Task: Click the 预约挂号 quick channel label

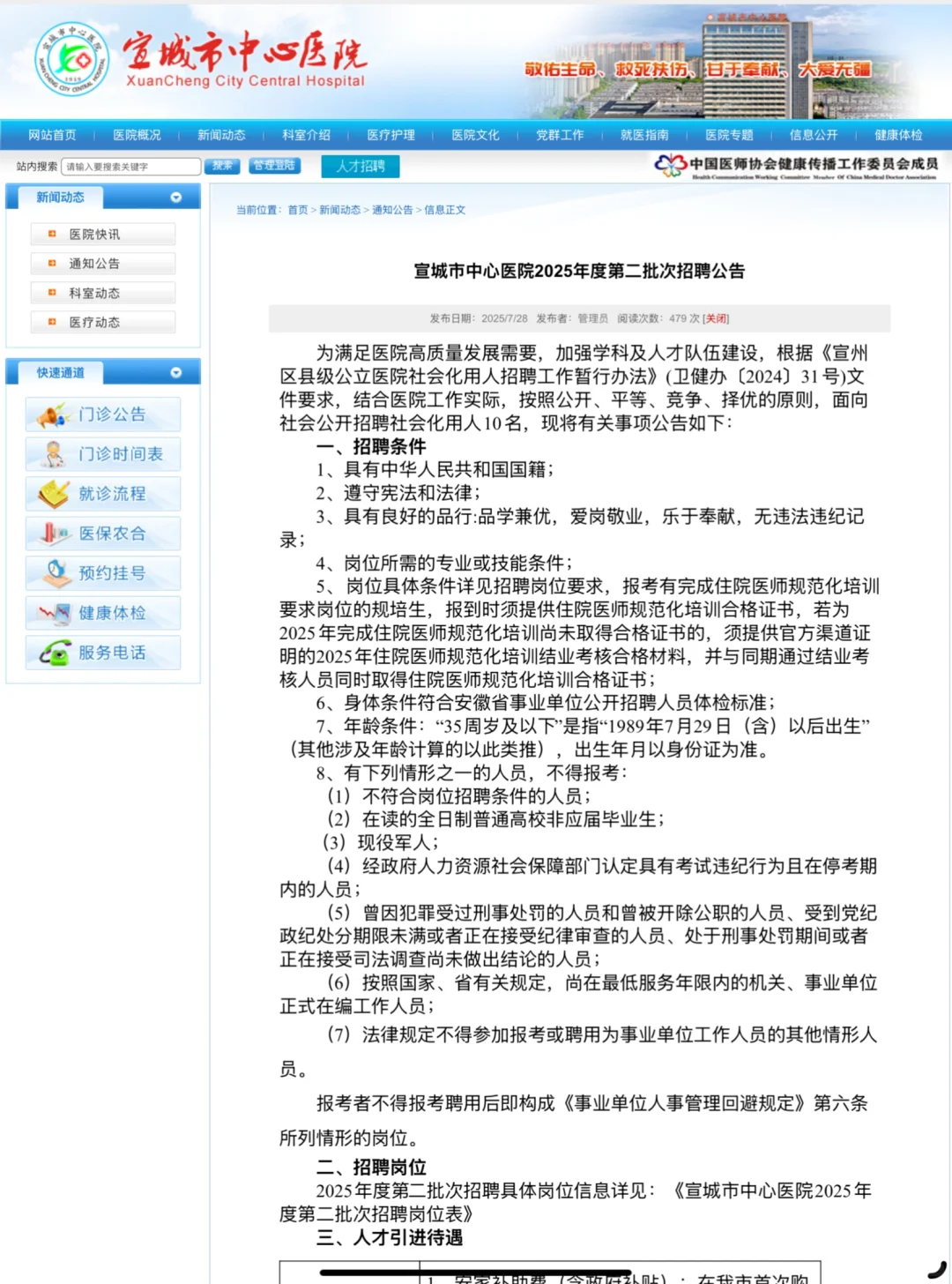Action: [112, 573]
